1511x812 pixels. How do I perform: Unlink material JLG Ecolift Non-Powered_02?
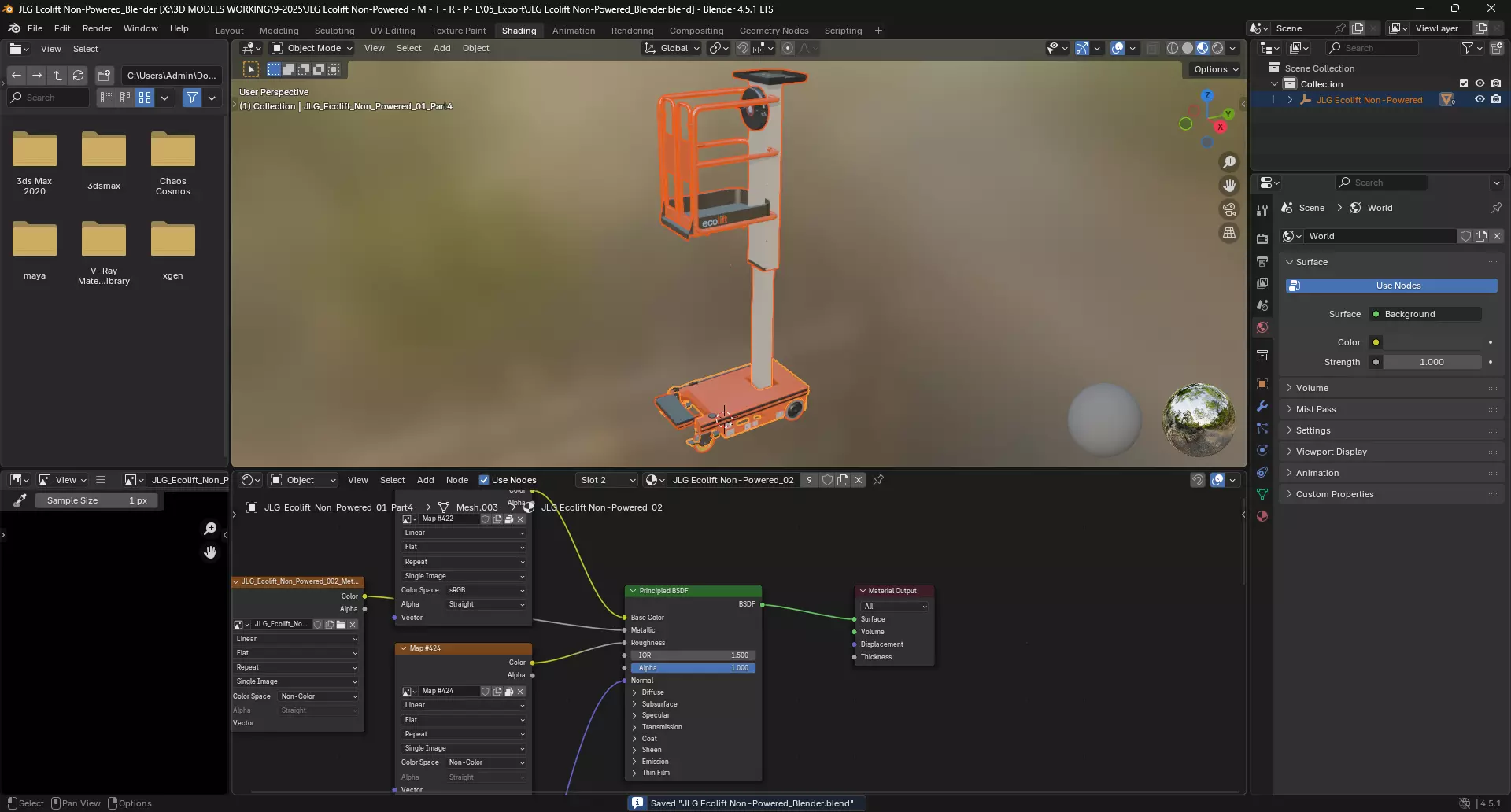(x=859, y=480)
